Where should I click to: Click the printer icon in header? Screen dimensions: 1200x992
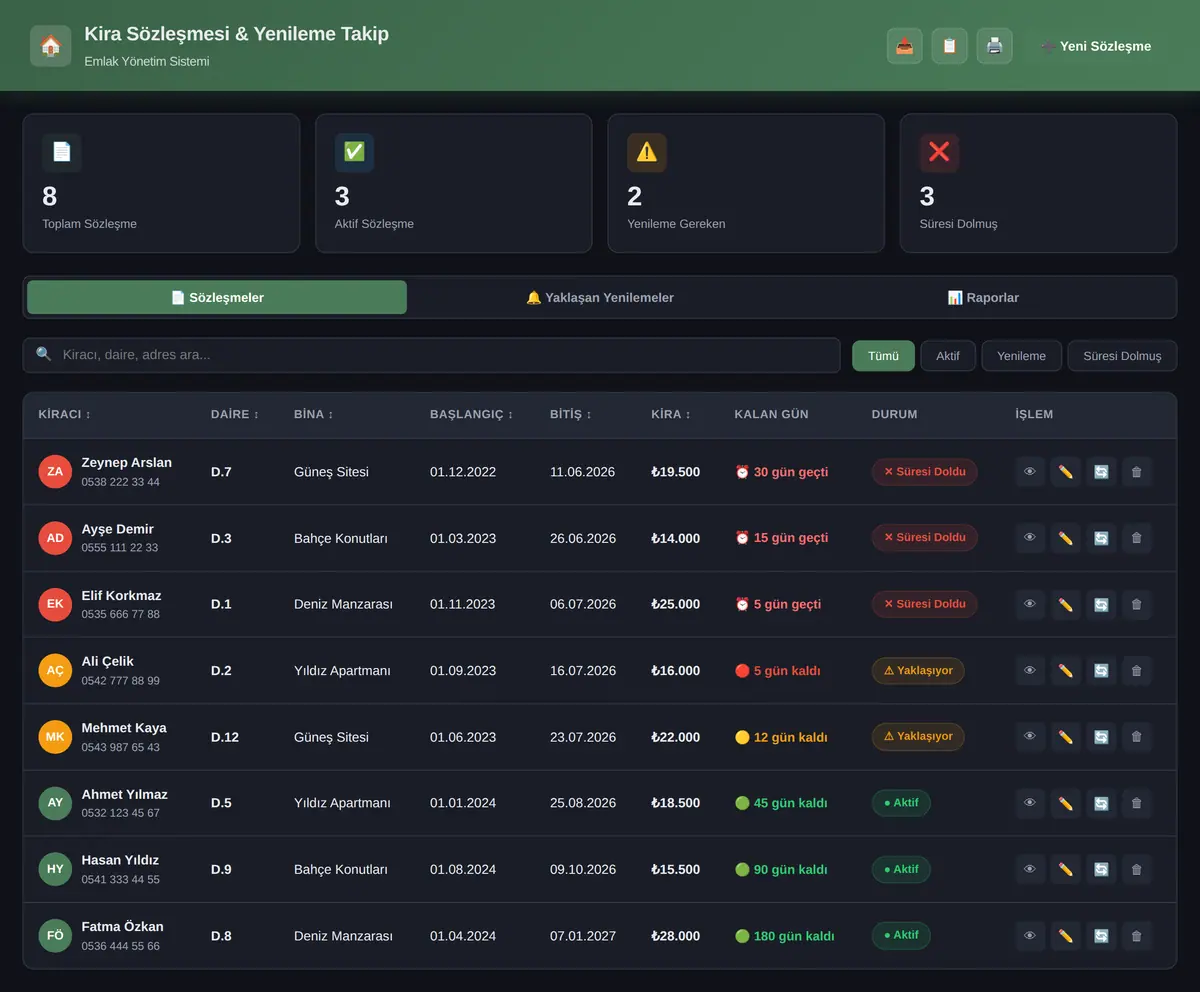pyautogui.click(x=995, y=46)
